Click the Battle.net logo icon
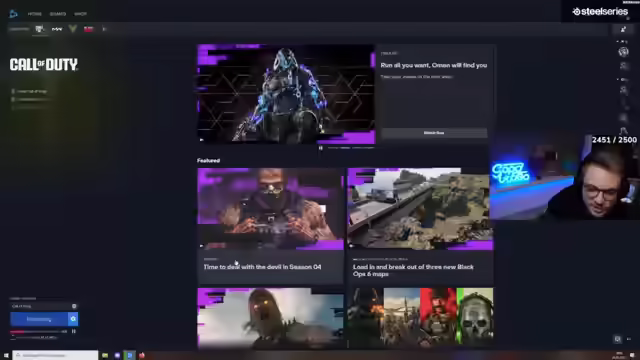This screenshot has height=360, width=640. pos(13,14)
